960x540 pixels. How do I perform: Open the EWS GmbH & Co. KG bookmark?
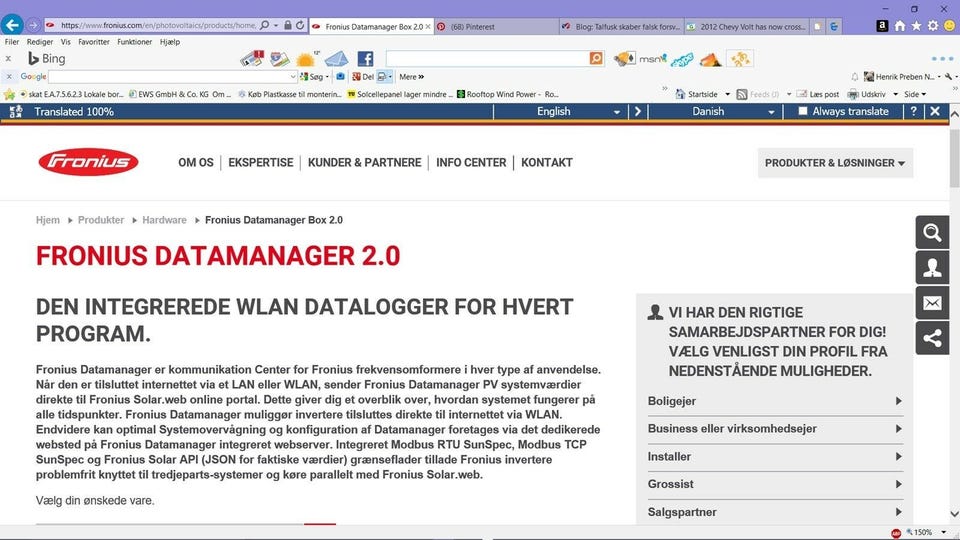(x=180, y=94)
